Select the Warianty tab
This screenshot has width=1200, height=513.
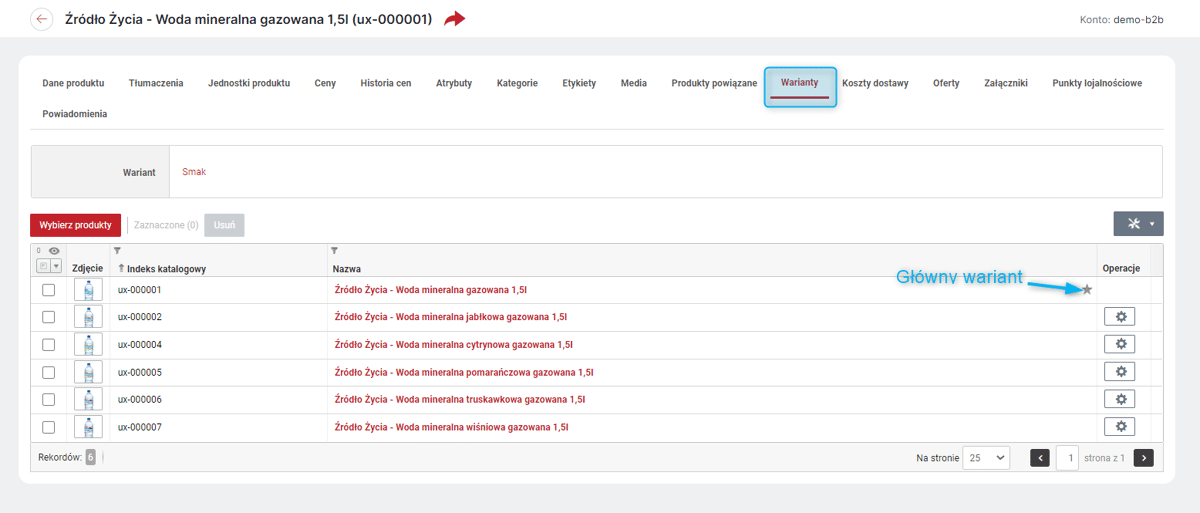click(800, 83)
